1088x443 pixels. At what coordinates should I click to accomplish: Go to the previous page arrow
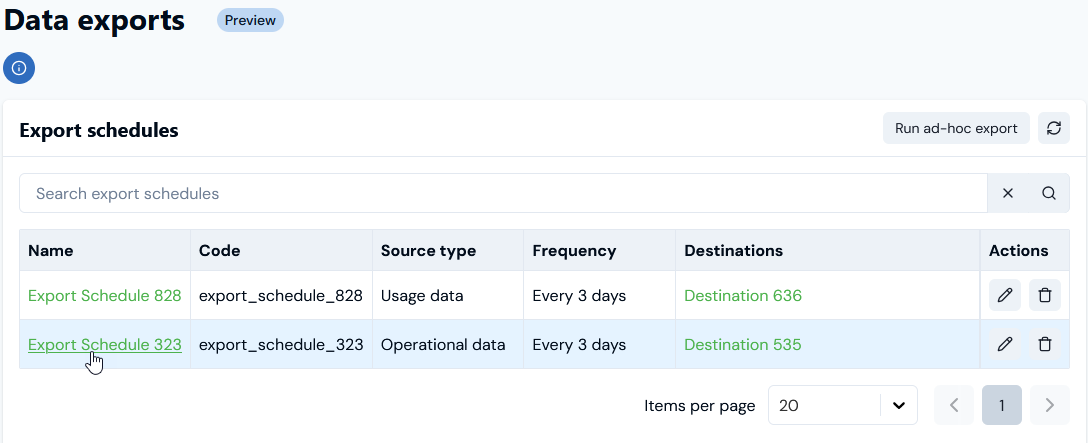954,405
